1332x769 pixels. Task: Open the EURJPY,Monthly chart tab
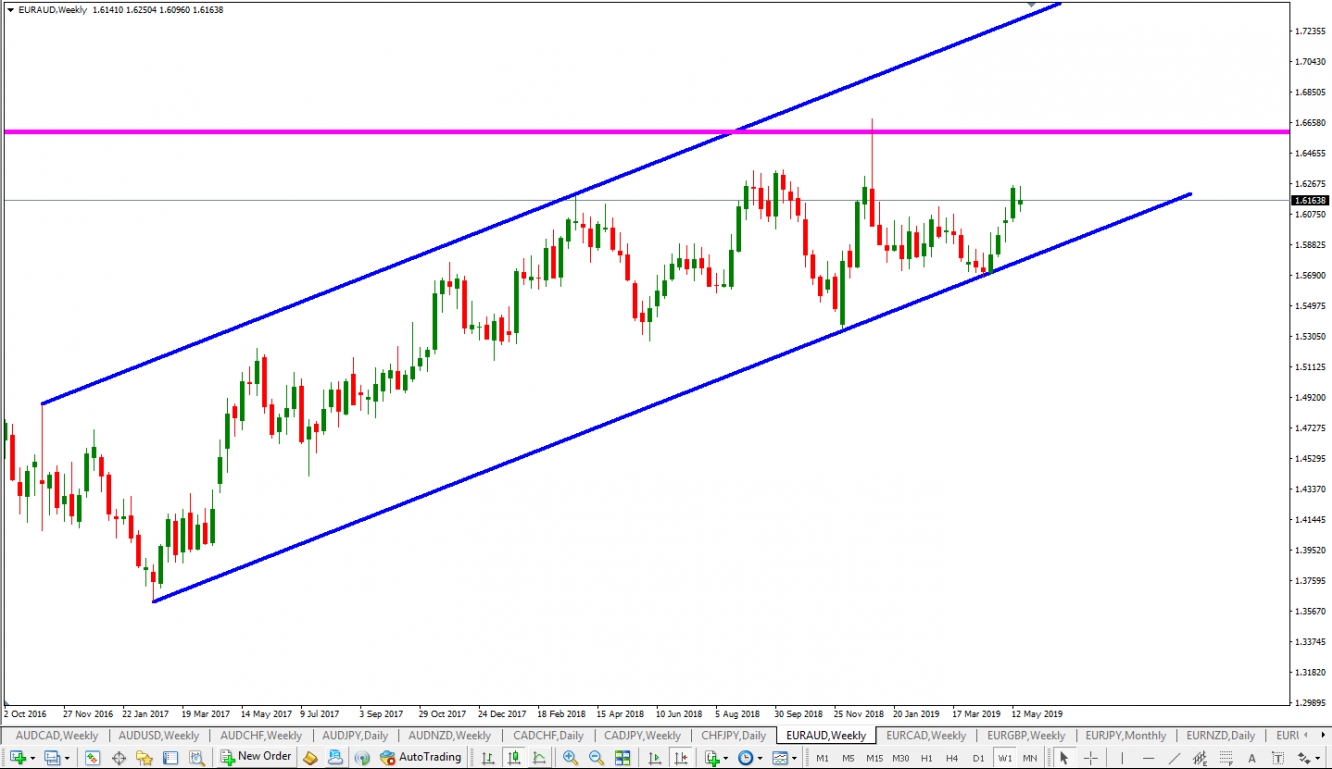tap(1125, 735)
